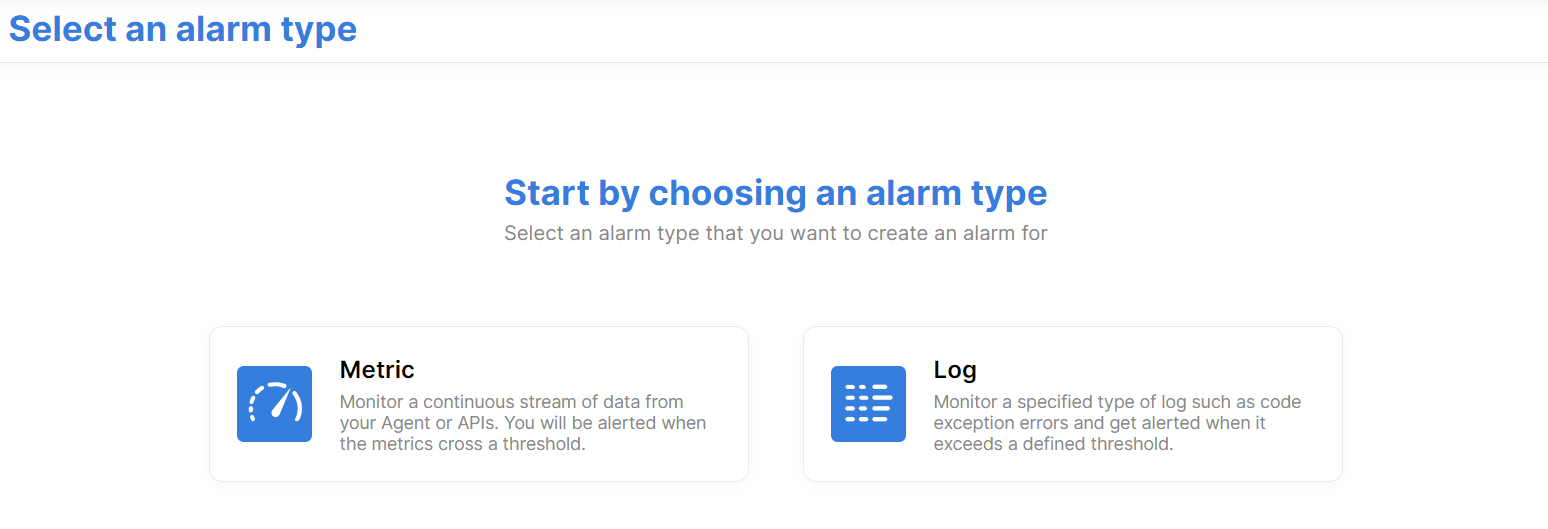Viewport: 1548px width, 529px height.
Task: Click the subtitle below the main heading
Action: [775, 234]
